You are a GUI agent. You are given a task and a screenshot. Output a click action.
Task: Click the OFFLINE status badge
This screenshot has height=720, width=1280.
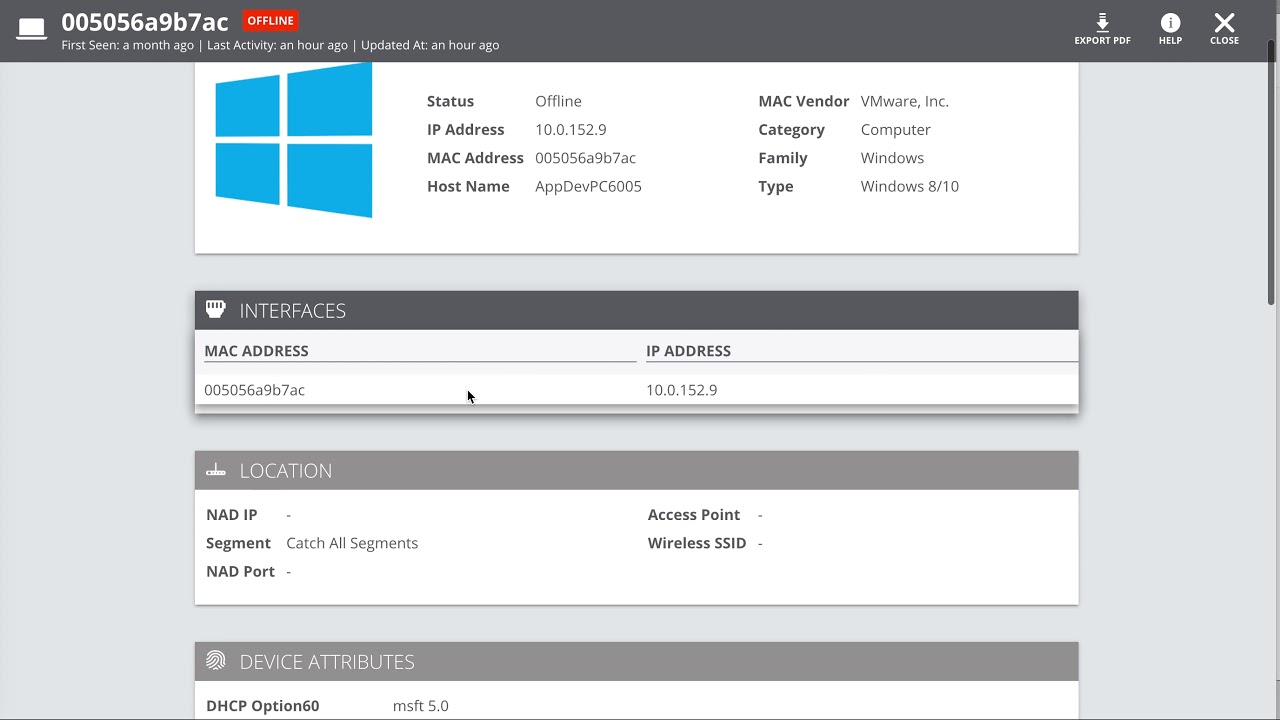[271, 20]
